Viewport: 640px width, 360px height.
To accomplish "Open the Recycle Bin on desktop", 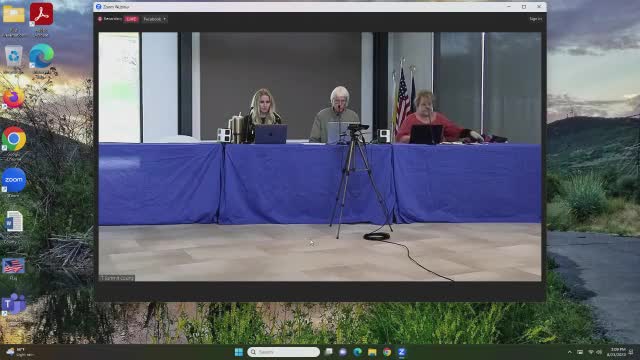I will tap(13, 56).
